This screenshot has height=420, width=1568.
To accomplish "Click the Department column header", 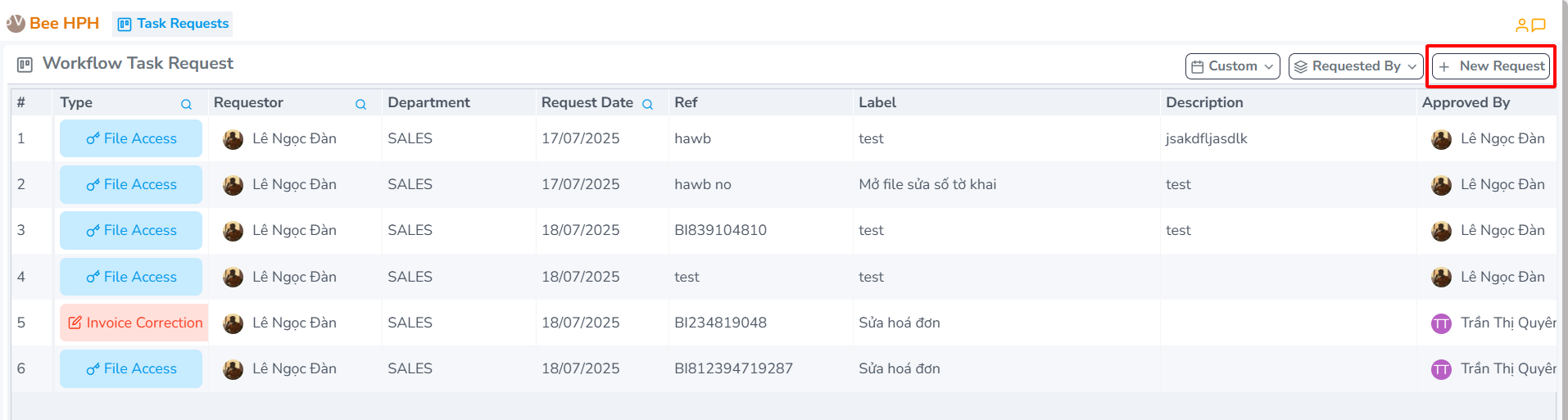I will (x=428, y=102).
